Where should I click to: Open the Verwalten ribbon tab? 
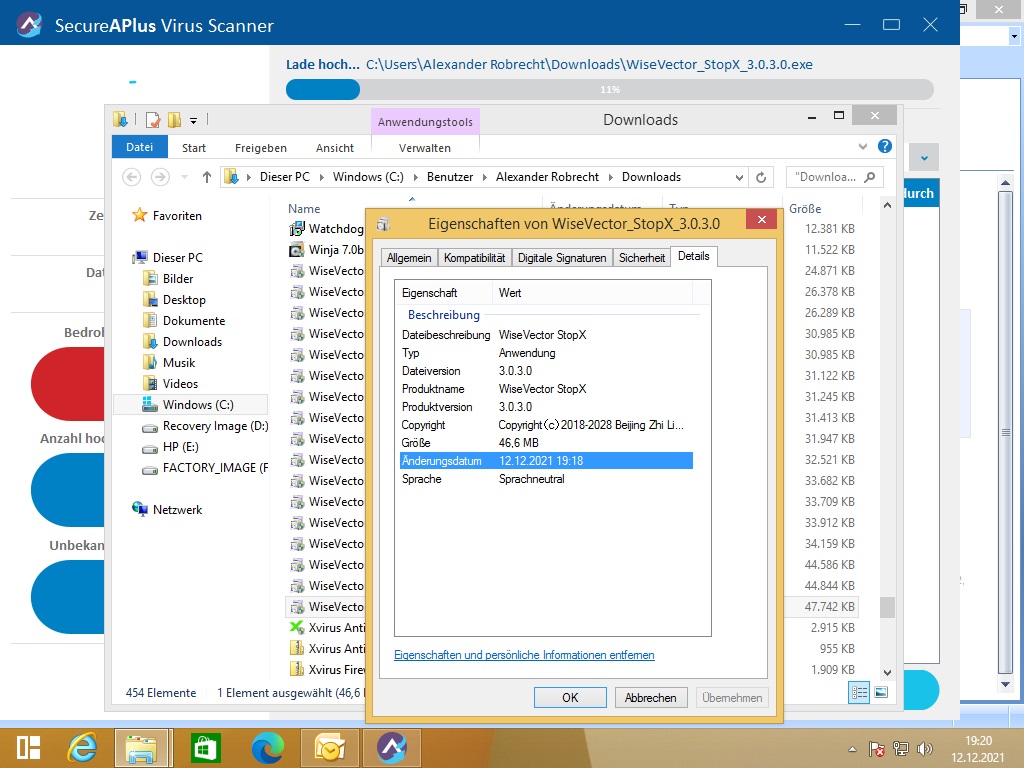tap(424, 148)
